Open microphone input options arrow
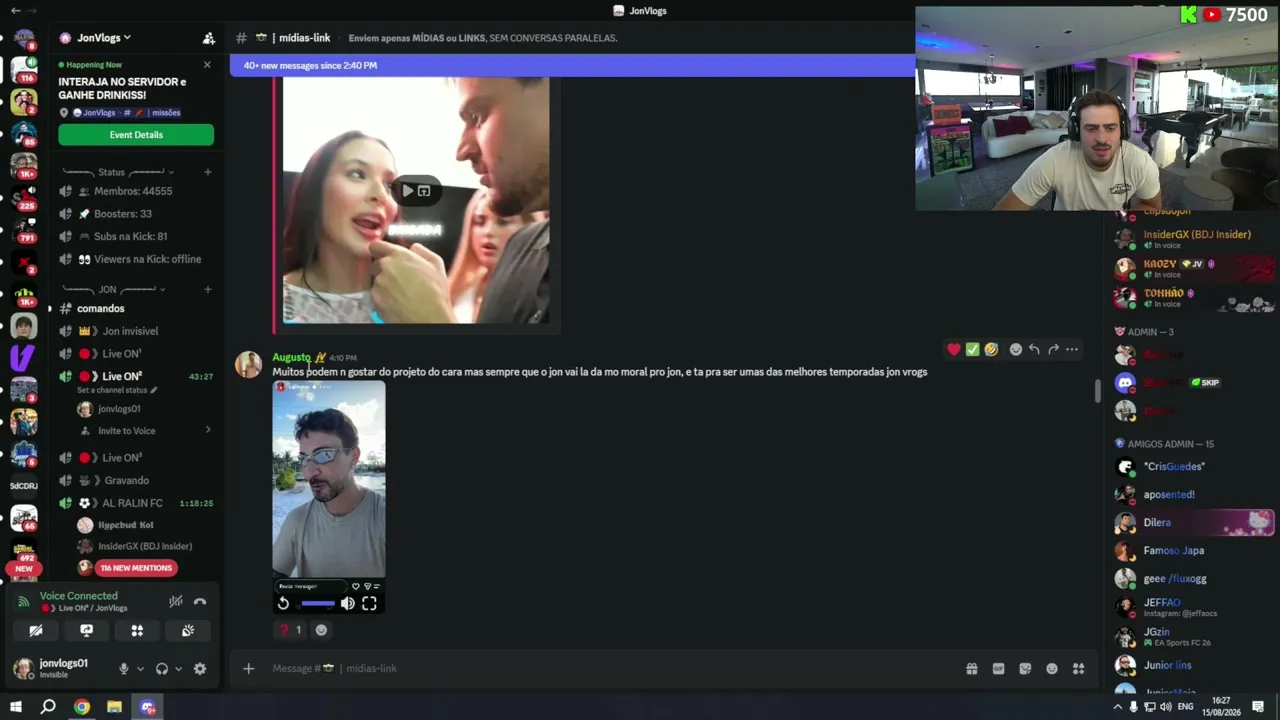This screenshot has width=1280, height=720. (140, 669)
